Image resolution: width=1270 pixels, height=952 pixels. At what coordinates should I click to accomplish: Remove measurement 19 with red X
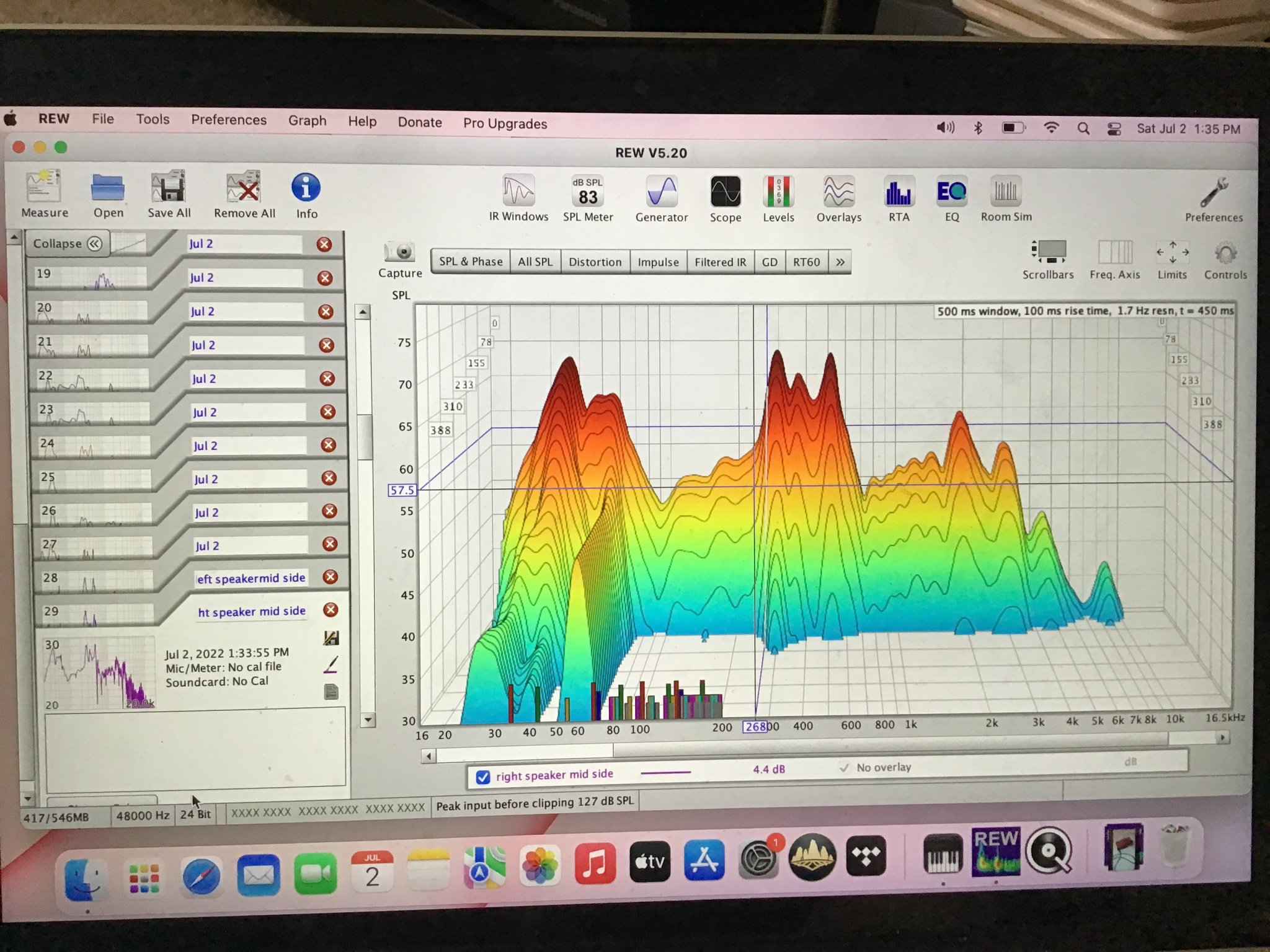click(x=325, y=278)
